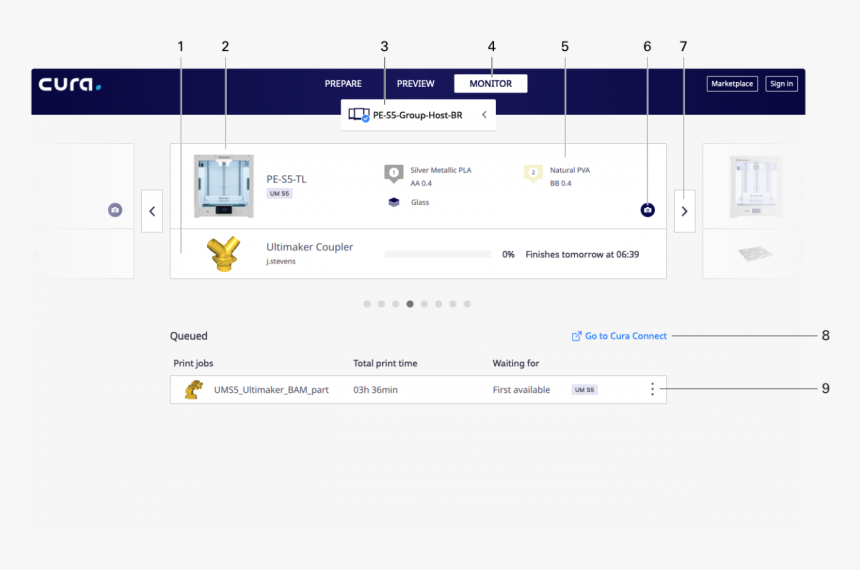The image size is (860, 570).
Task: Click the Cura logo
Action: [70, 84]
